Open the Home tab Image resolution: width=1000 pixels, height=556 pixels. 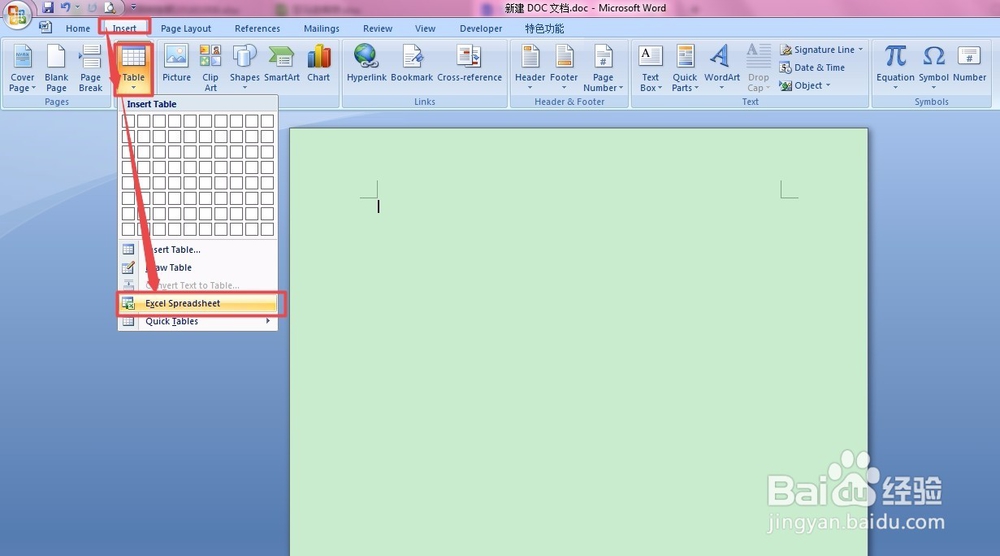pyautogui.click(x=78, y=29)
